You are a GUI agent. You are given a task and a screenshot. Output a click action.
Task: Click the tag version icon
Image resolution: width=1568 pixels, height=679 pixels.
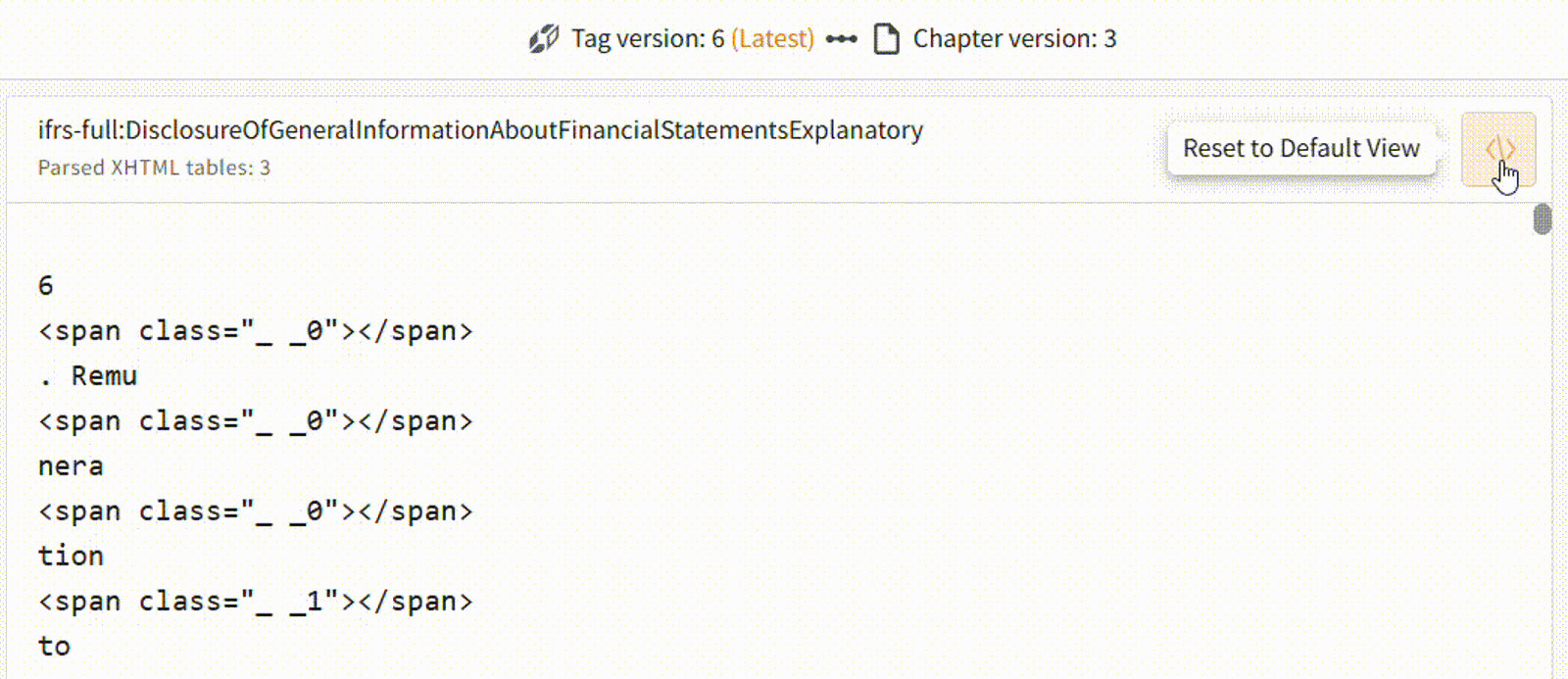544,39
